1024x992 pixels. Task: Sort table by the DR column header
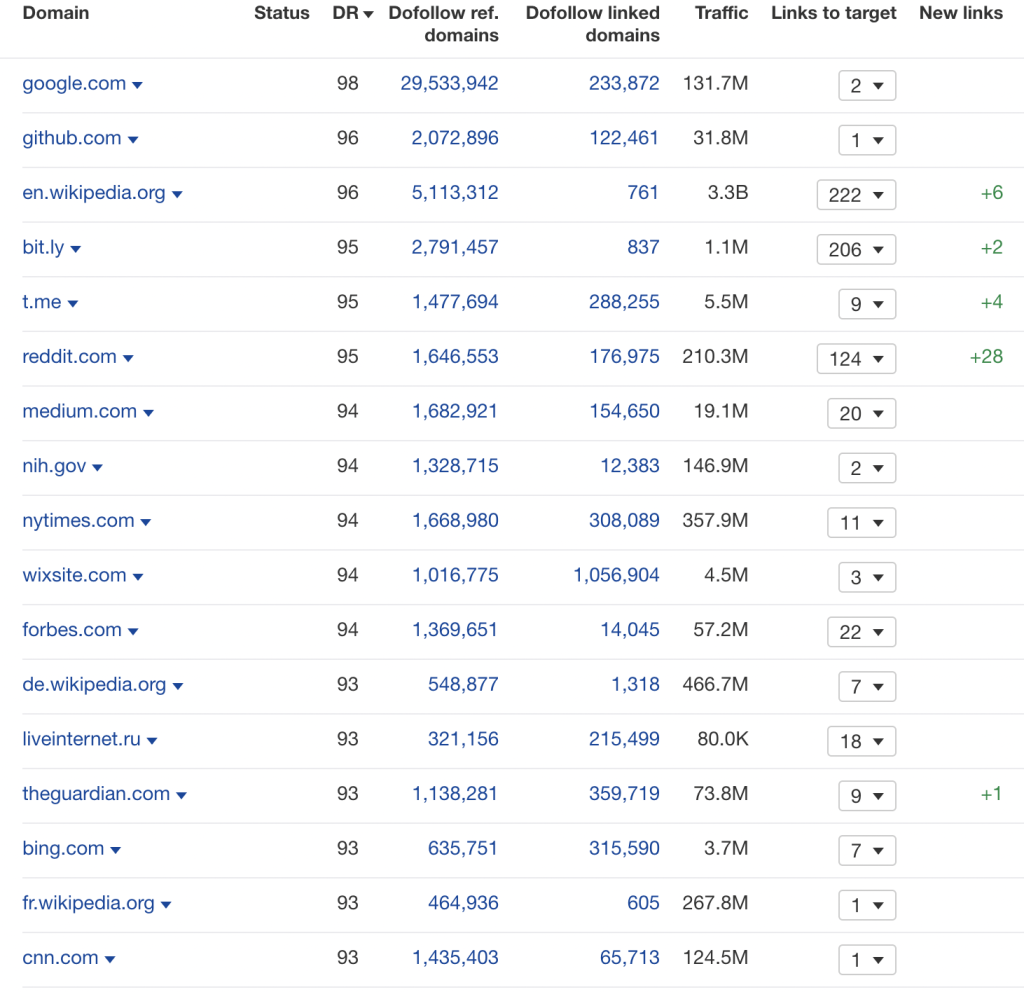pyautogui.click(x=353, y=13)
